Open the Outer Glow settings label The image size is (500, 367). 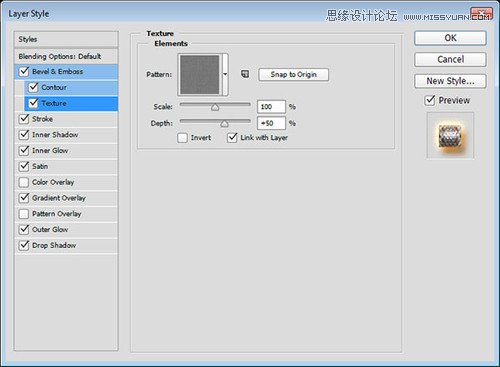pos(50,230)
